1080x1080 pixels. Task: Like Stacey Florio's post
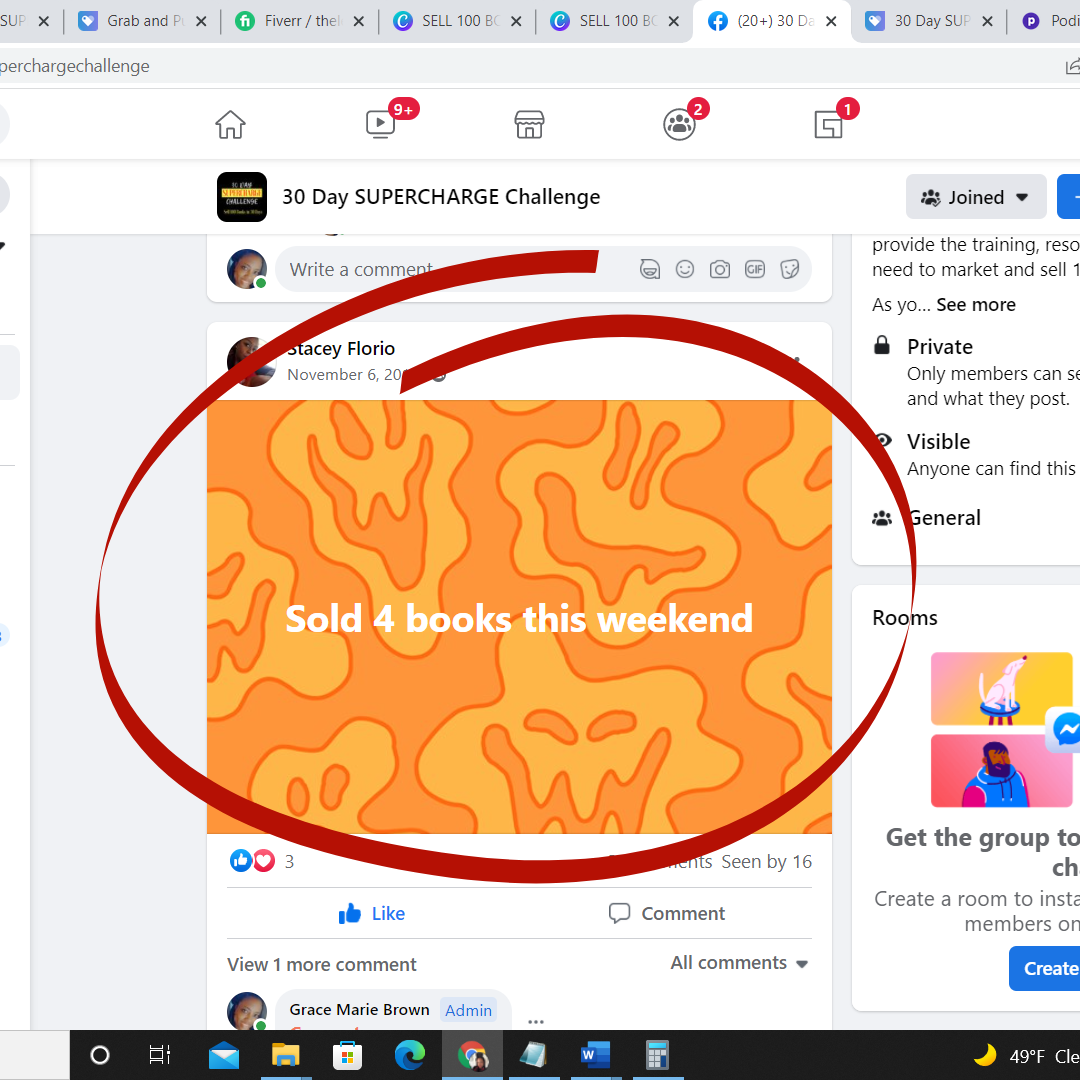(372, 913)
